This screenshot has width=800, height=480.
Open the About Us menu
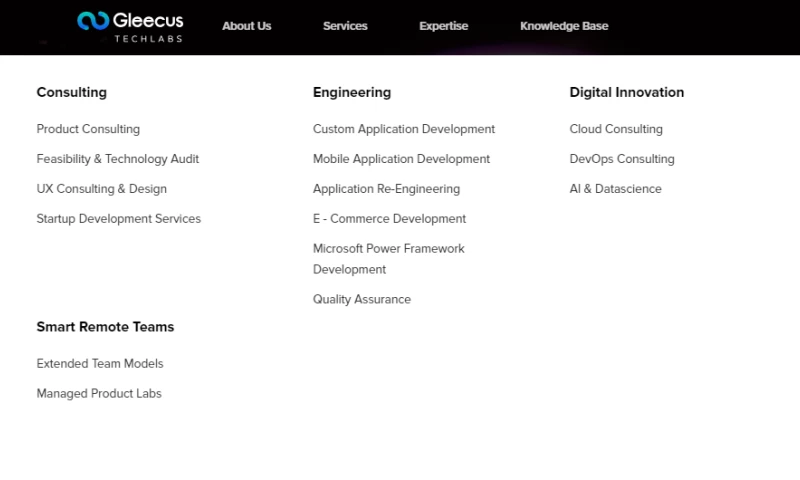246,26
